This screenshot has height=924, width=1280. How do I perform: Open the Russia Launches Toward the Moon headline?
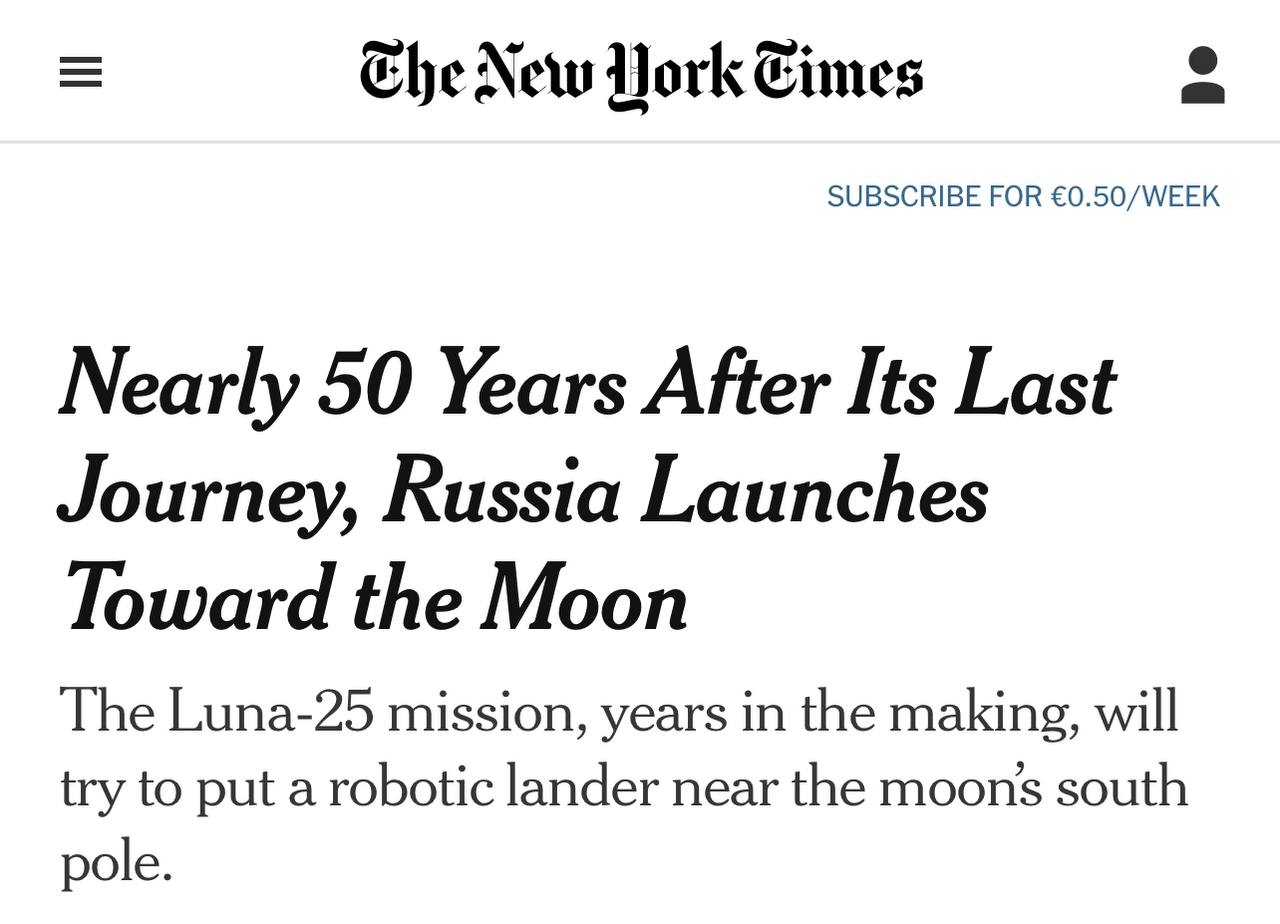tap(587, 491)
